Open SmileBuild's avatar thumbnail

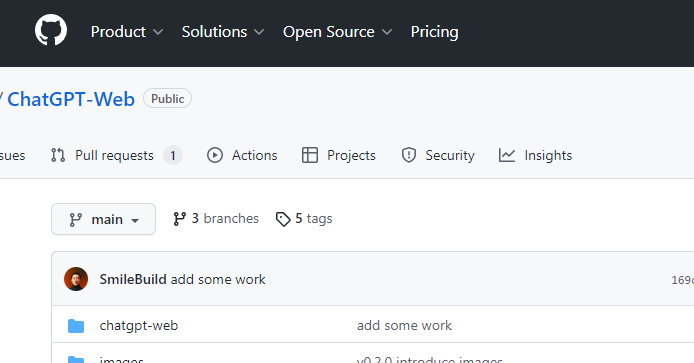(76, 279)
